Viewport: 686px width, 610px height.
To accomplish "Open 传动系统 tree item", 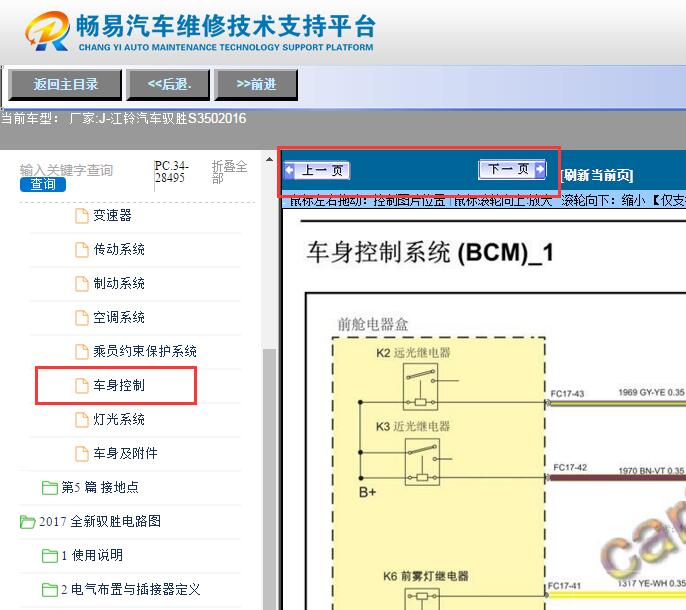I will click(119, 249).
